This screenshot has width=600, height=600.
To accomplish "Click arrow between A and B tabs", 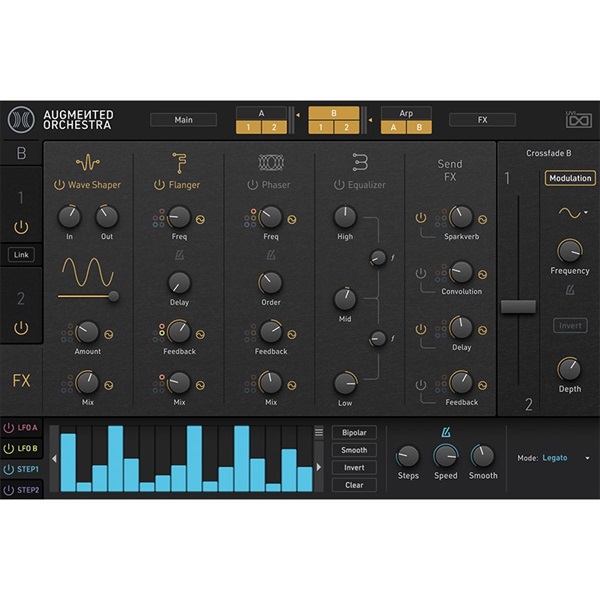I will 298,114.
